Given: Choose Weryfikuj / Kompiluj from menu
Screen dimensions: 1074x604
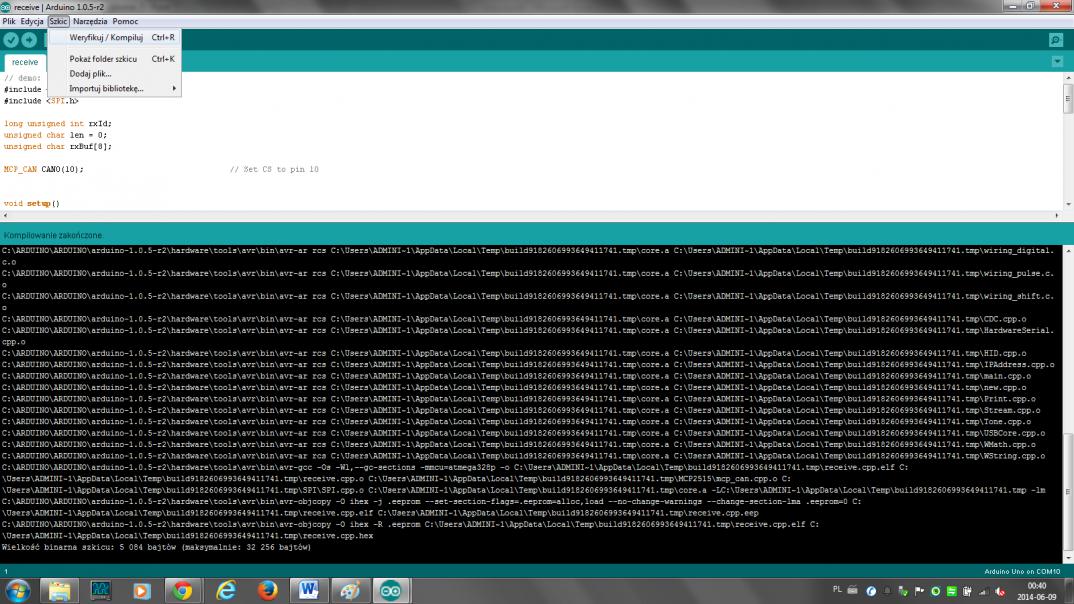Looking at the screenshot, I should click(x=115, y=38).
